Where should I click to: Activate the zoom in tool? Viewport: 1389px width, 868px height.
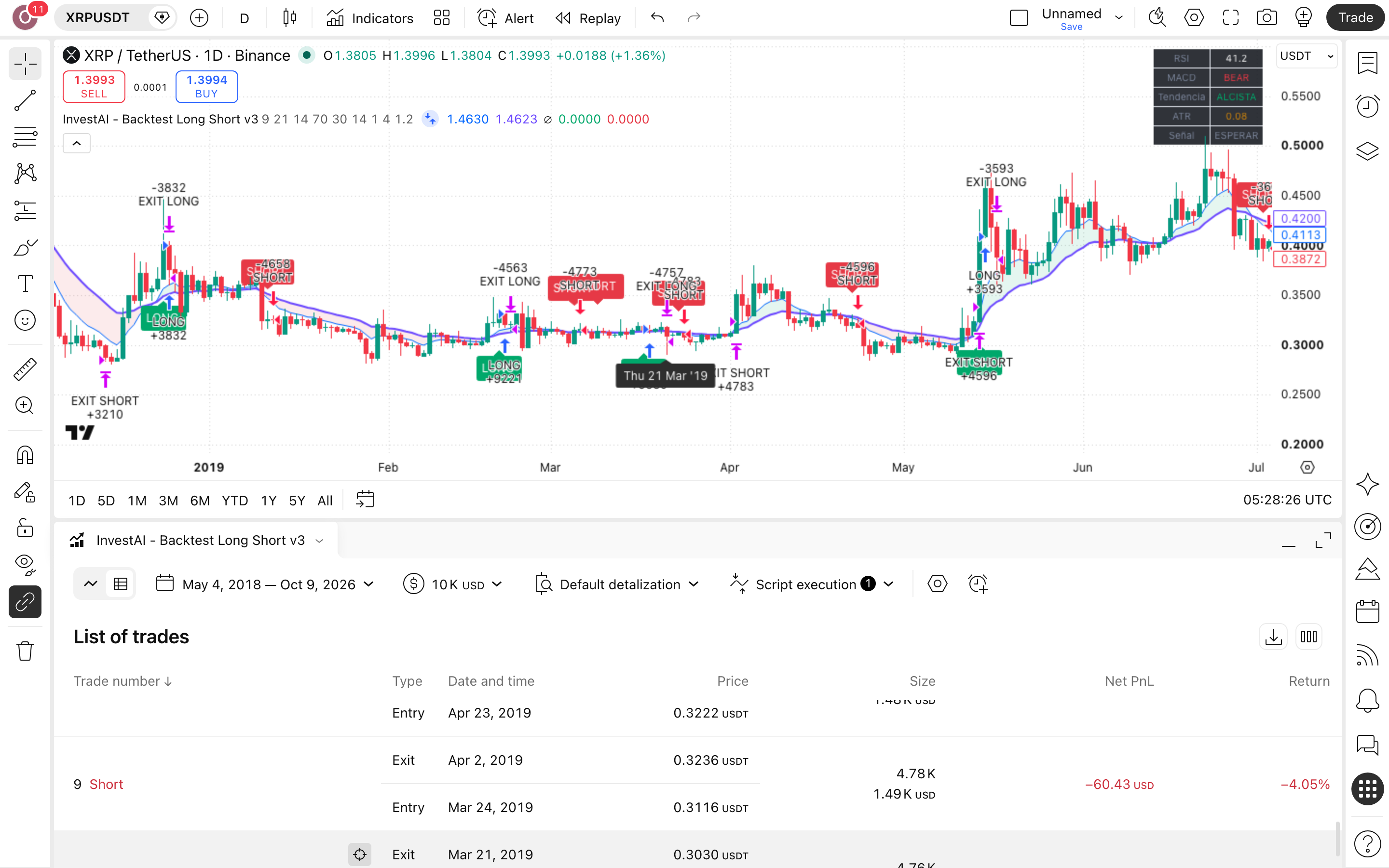[25, 406]
